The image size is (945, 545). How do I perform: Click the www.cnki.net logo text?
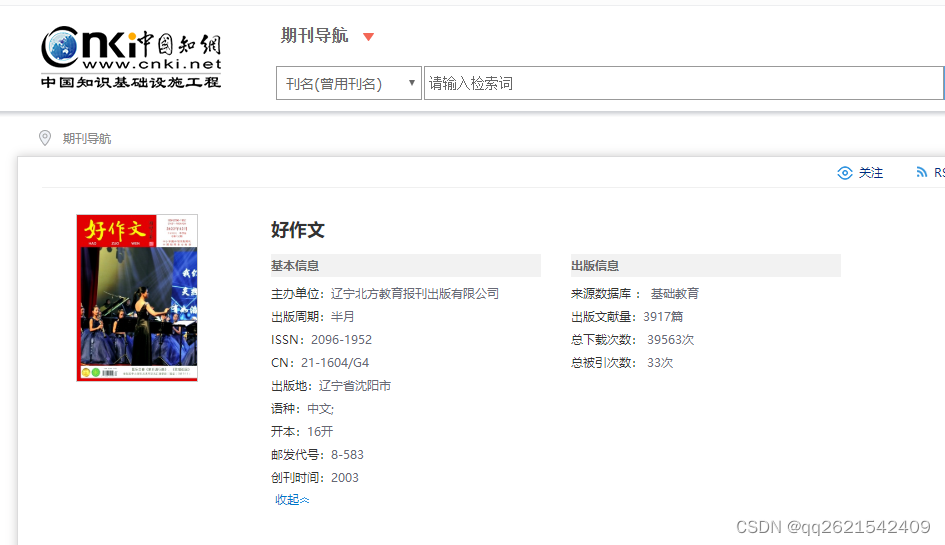point(152,64)
